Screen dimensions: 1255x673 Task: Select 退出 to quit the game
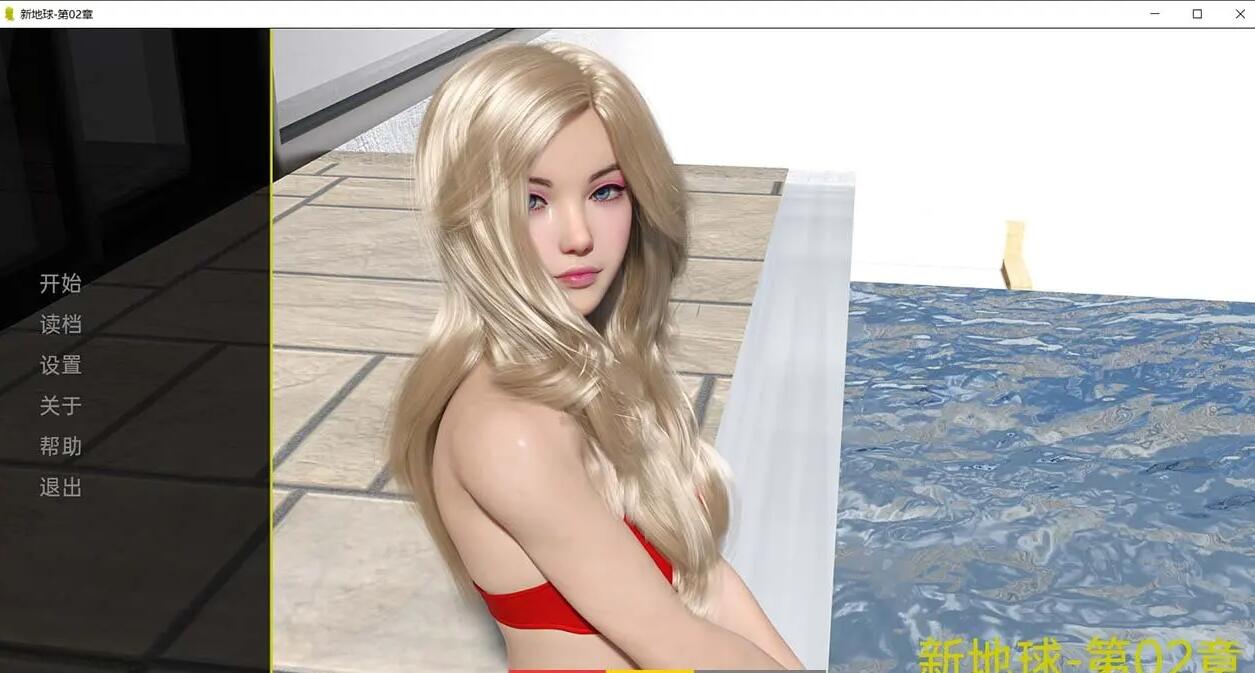[x=60, y=487]
